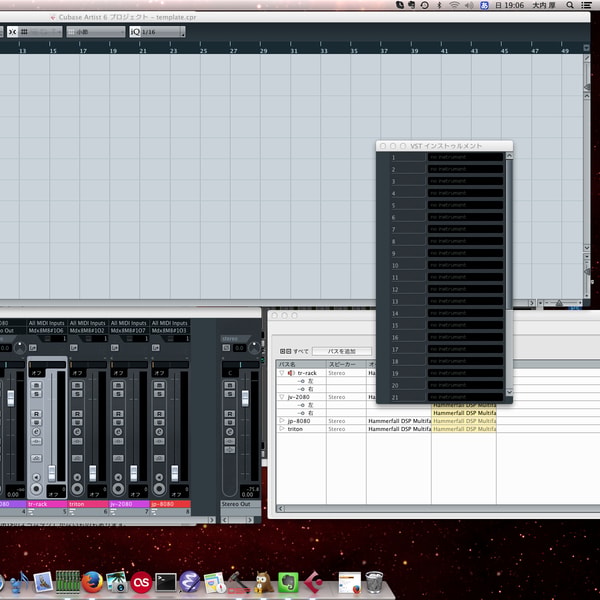This screenshot has width=600, height=600.
Task: Click write automation button on tr-rack channel
Action: [x=36, y=422]
